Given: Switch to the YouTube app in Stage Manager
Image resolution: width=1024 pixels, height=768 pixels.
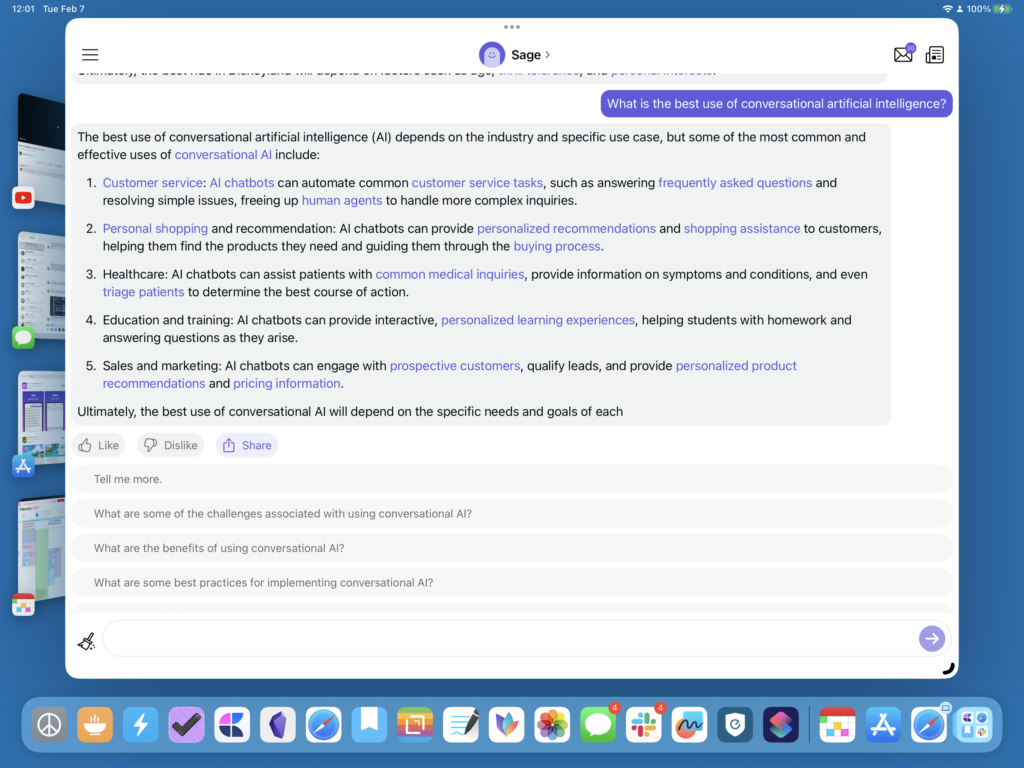Looking at the screenshot, I should (x=39, y=150).
